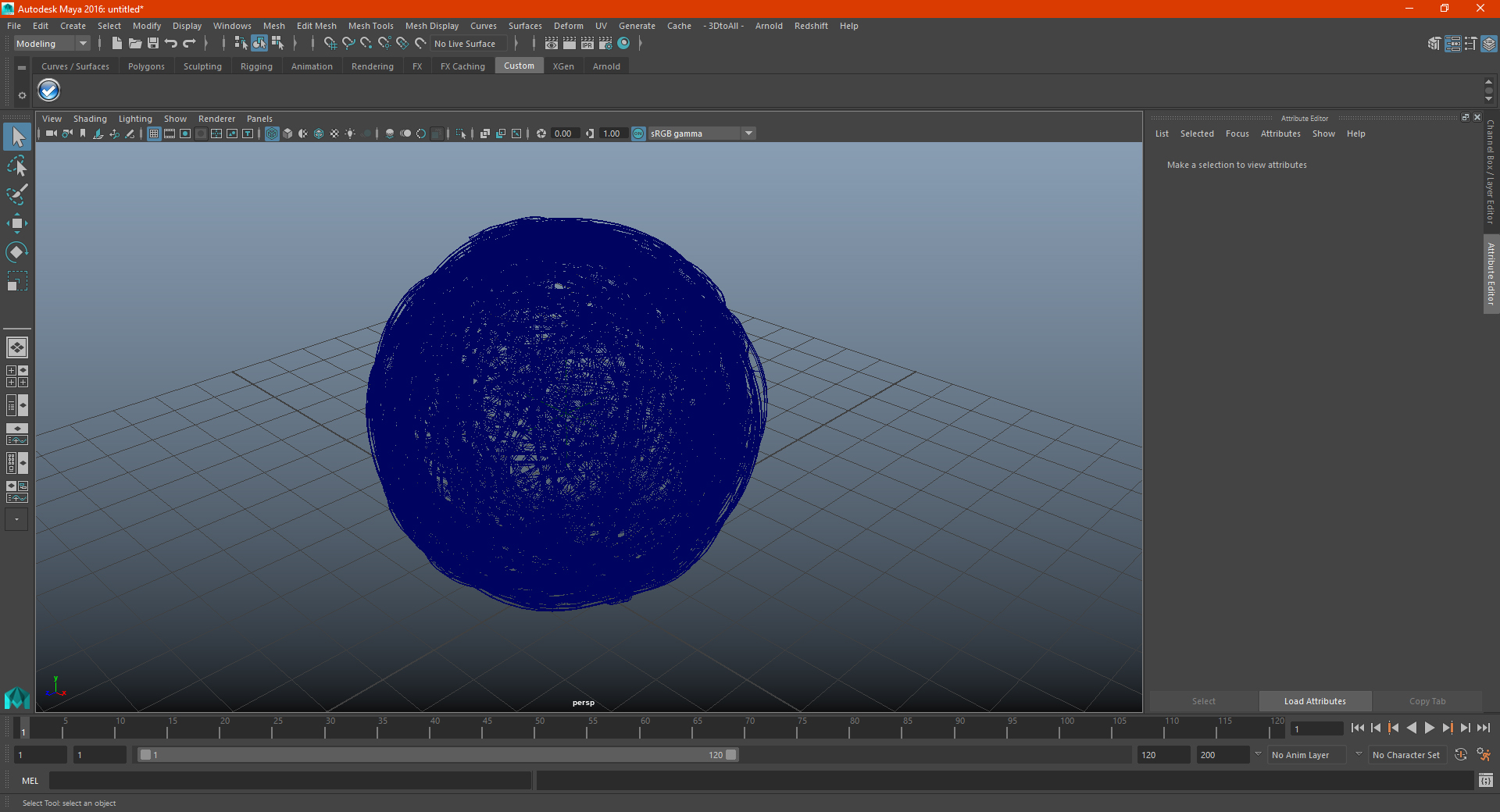Screen dimensions: 1500x812
Task: Click the exposure value field showing 0.00
Action: (x=565, y=134)
